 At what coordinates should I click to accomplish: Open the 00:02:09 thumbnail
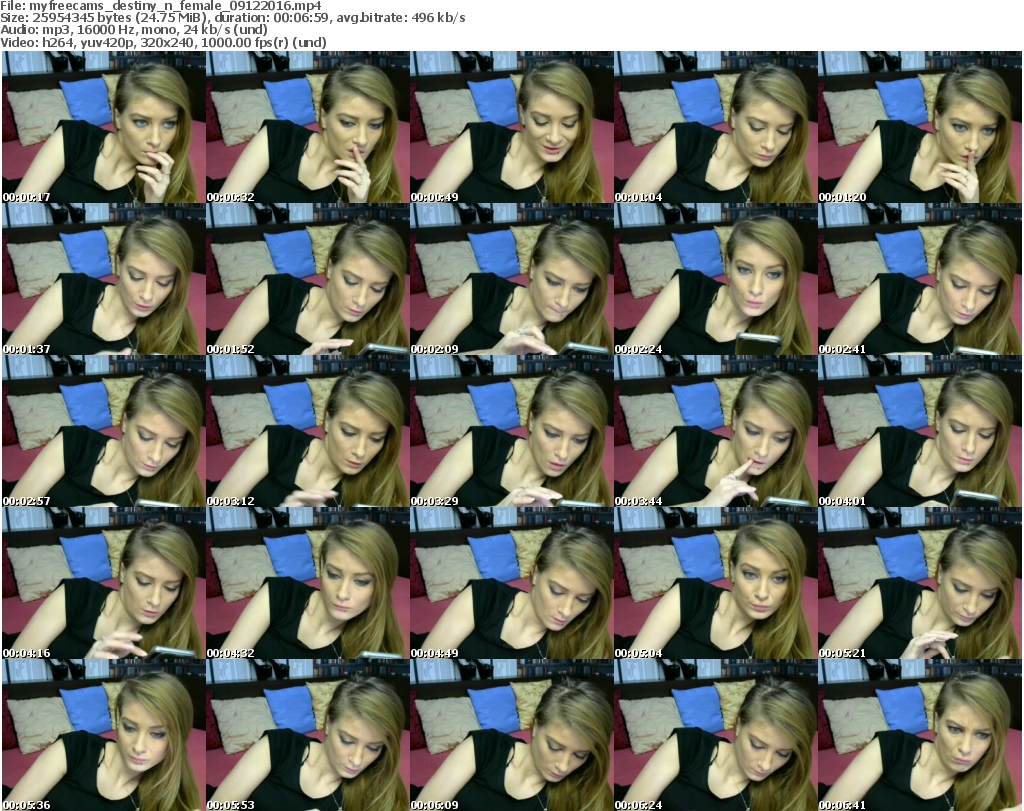click(x=510, y=279)
